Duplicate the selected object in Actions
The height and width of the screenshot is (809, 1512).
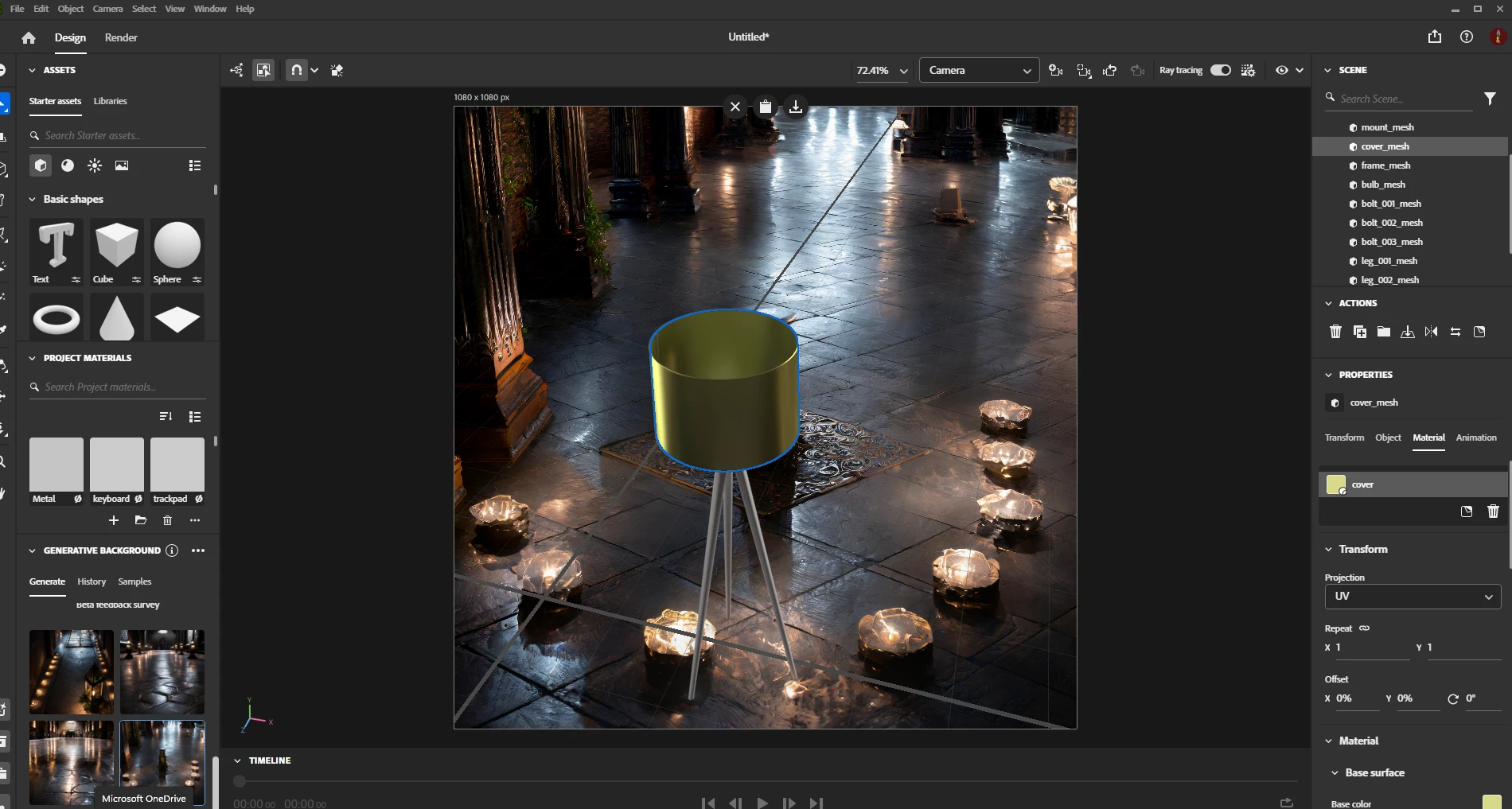click(x=1360, y=332)
